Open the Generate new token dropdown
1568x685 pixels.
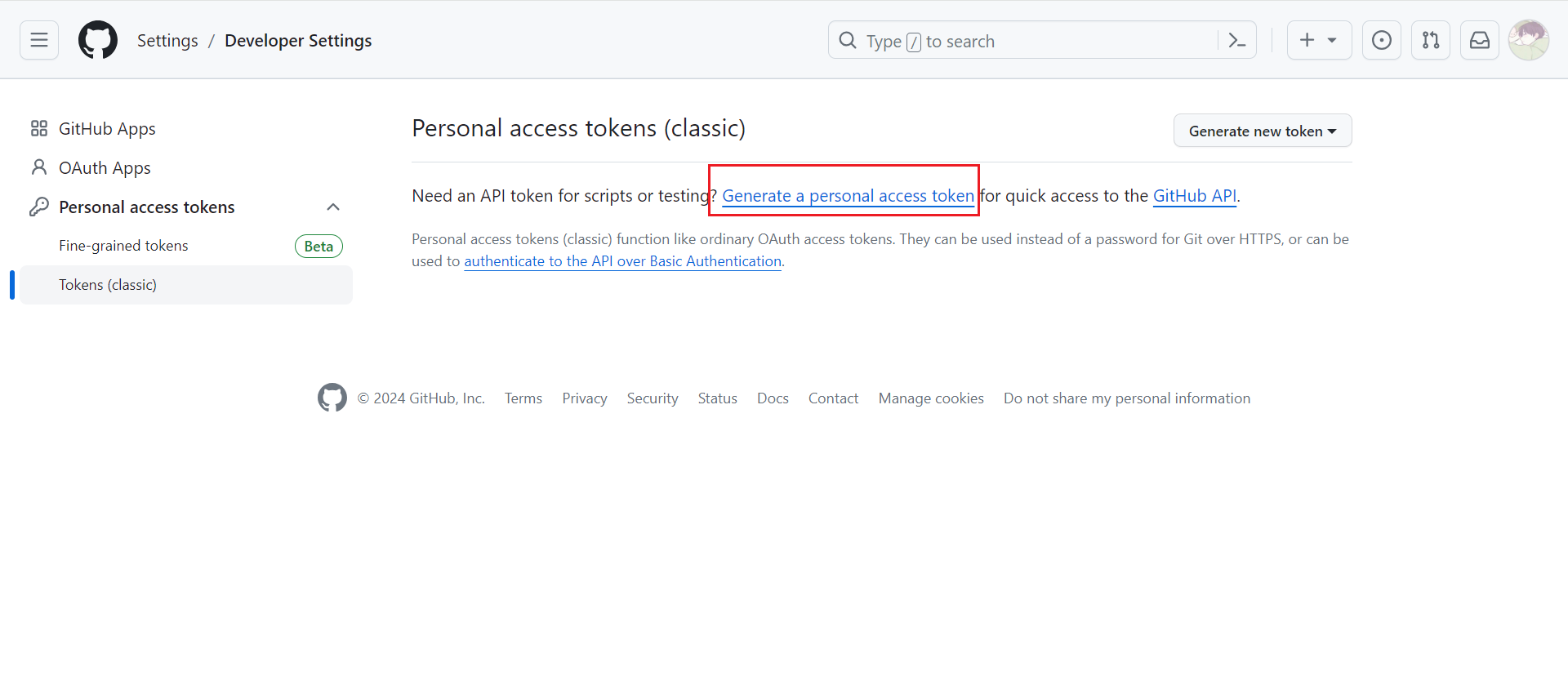pyautogui.click(x=1263, y=131)
